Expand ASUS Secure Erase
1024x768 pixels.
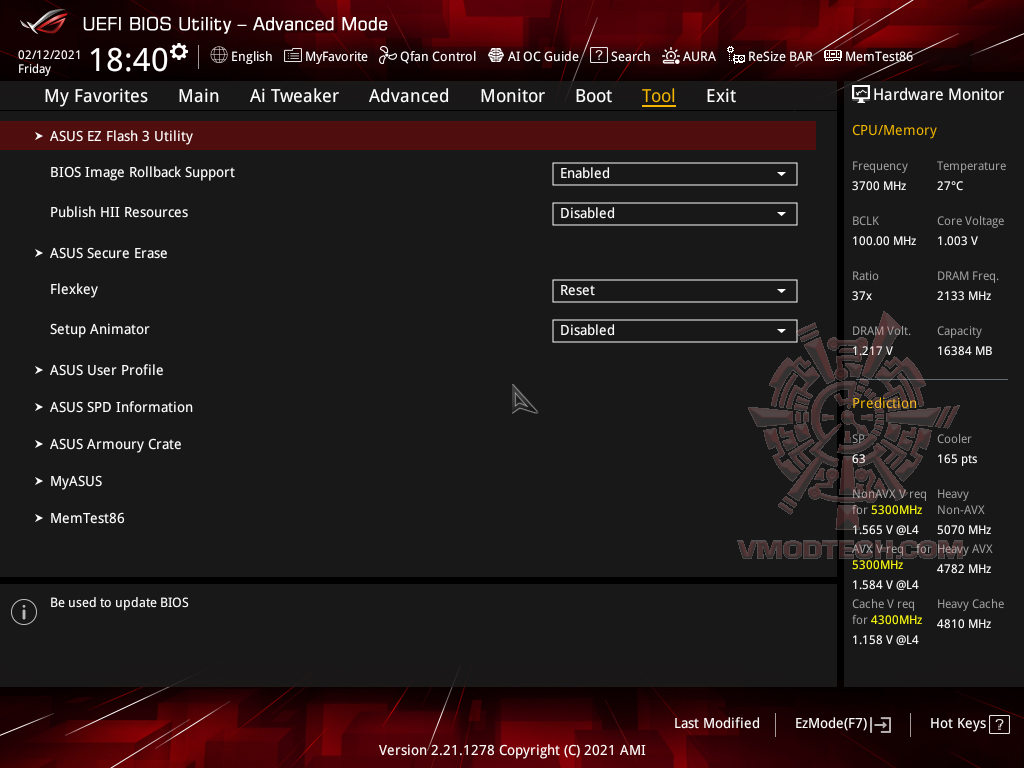coord(108,252)
